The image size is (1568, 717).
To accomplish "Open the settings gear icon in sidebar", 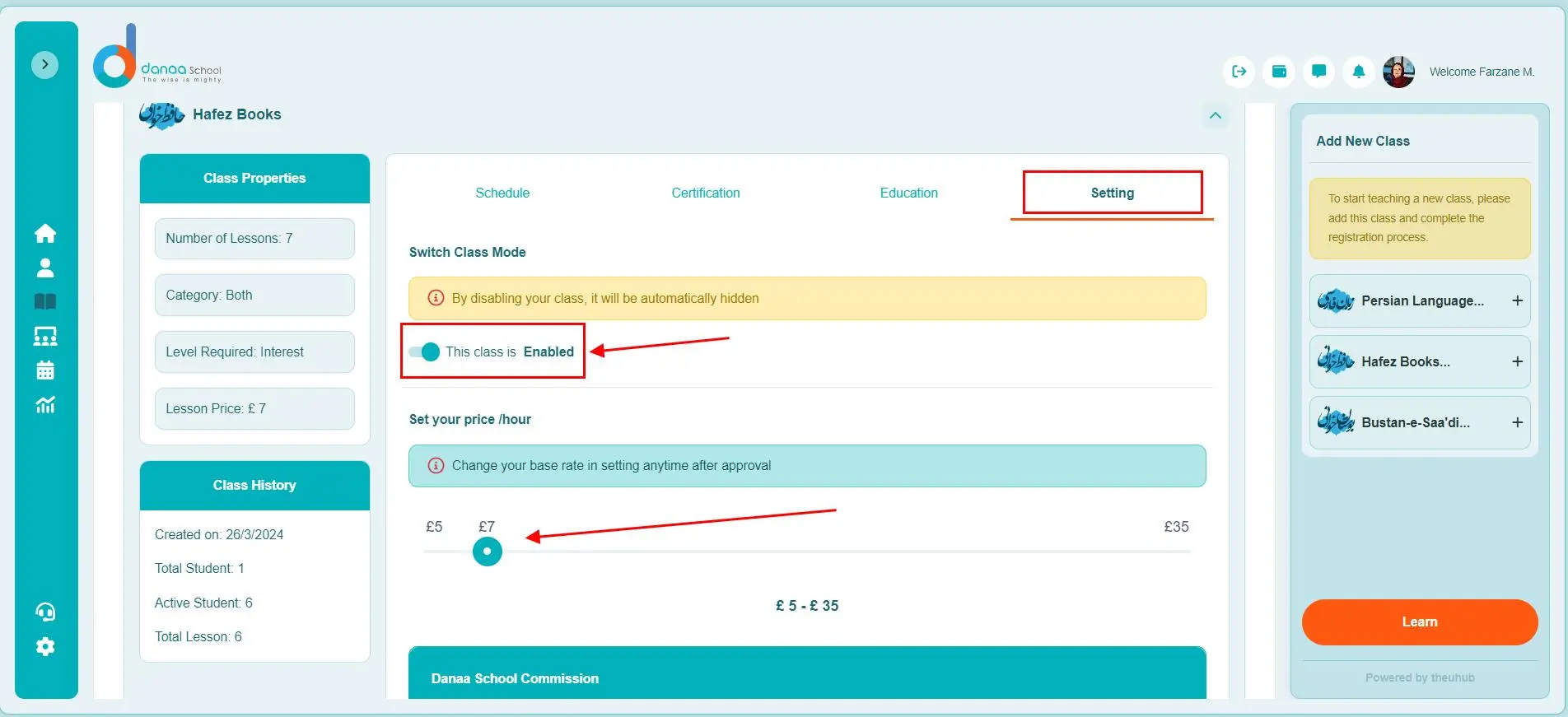I will [x=45, y=646].
